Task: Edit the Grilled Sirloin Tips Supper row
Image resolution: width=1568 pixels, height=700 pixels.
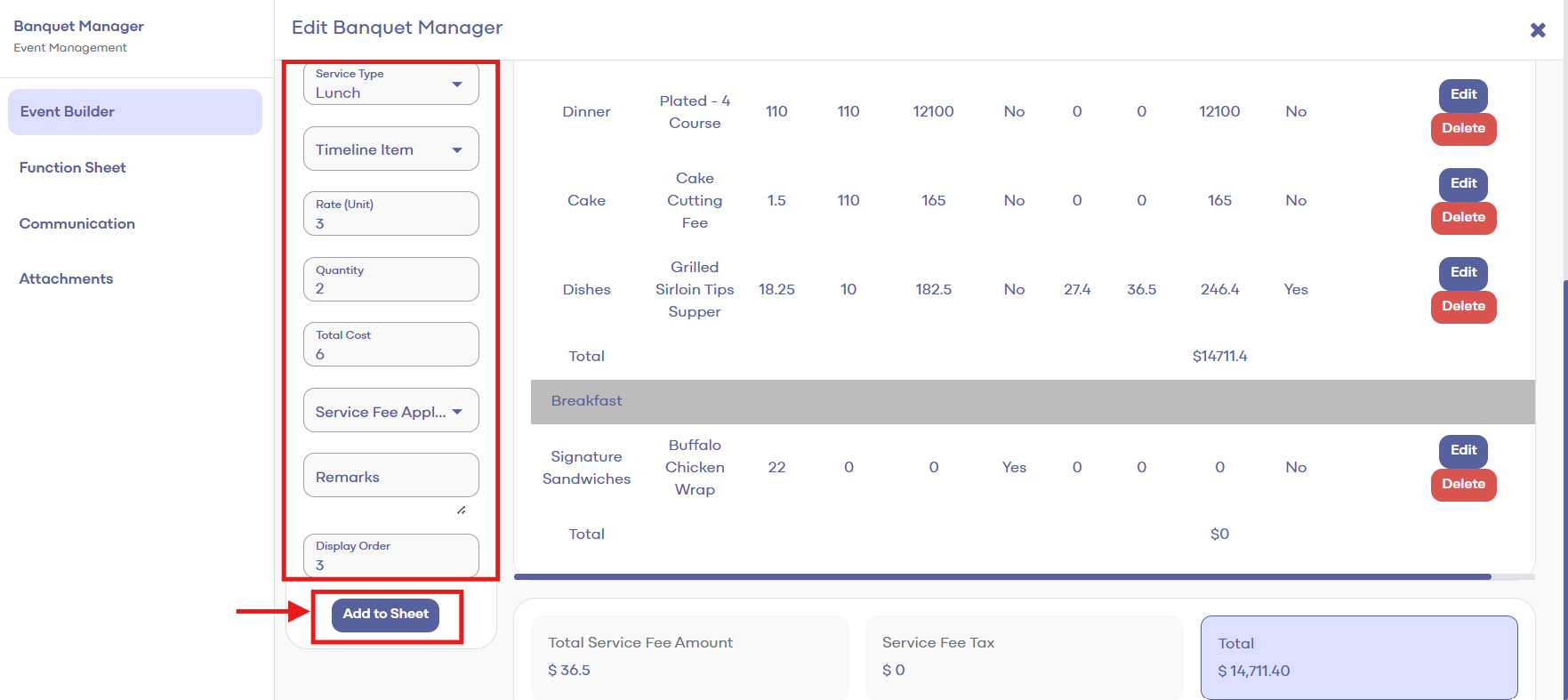Action: (1463, 272)
